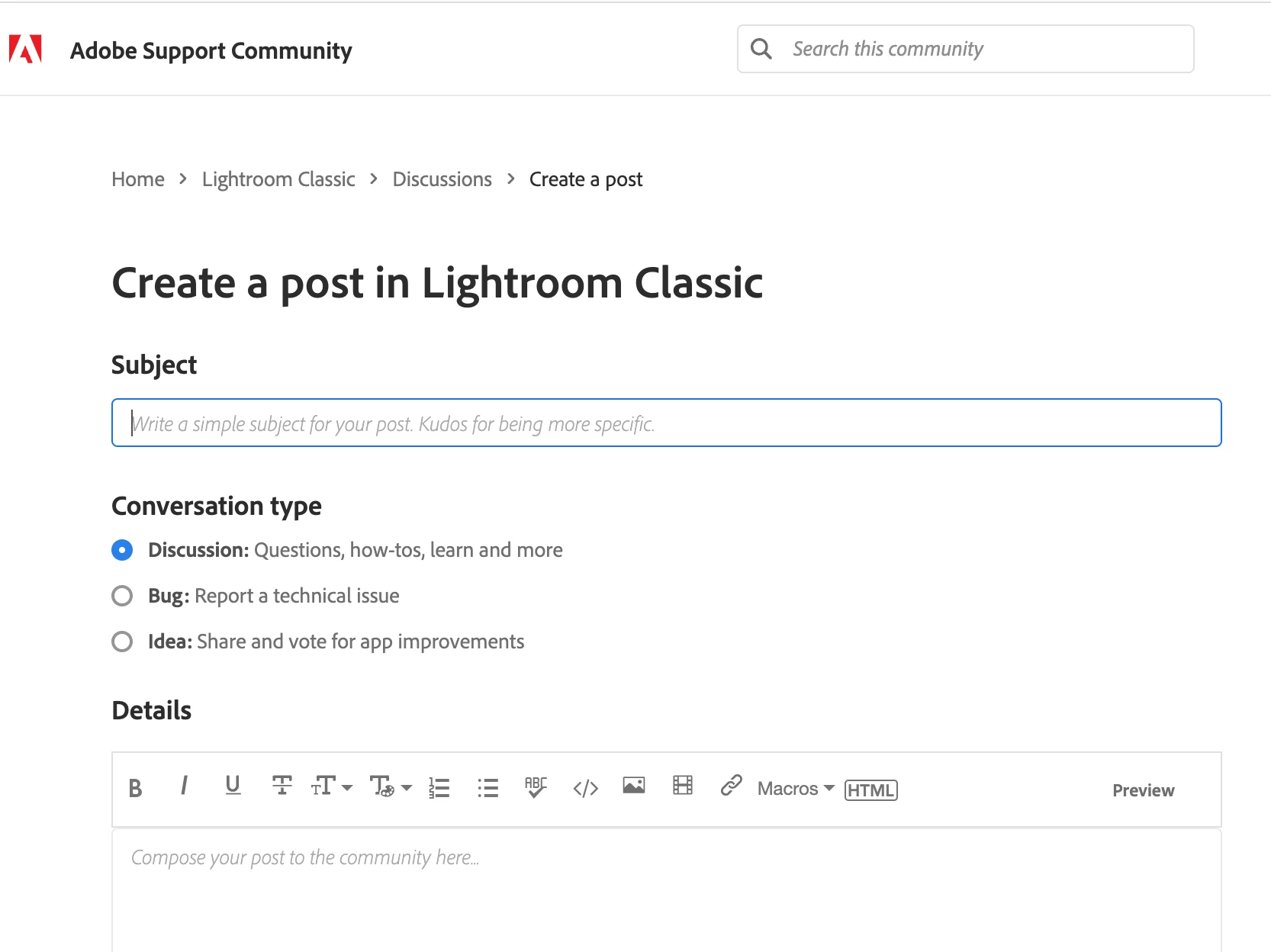Toggle underline formatting in editor toolbar
This screenshot has width=1271, height=952.
233,786
